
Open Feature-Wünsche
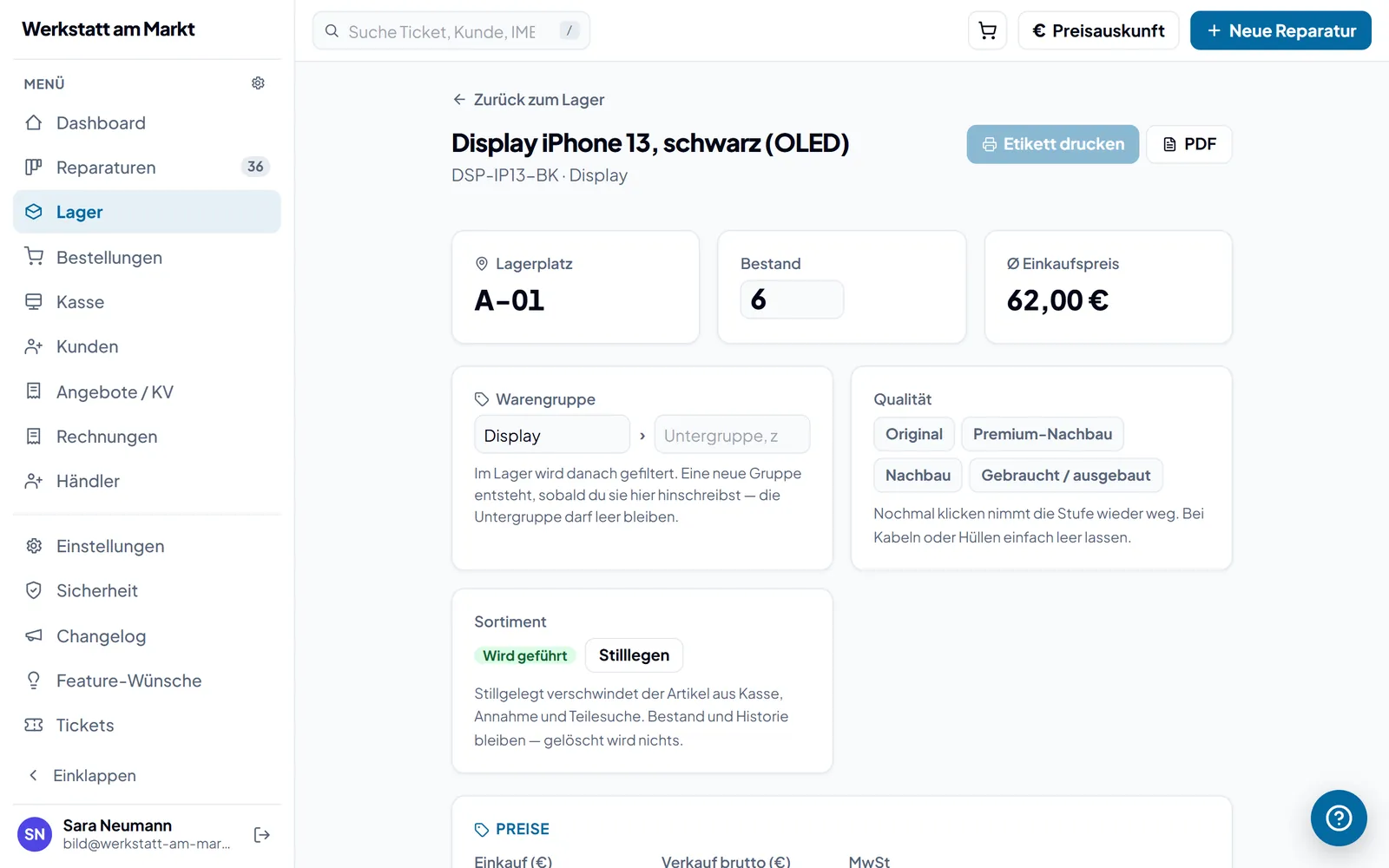[147, 681]
